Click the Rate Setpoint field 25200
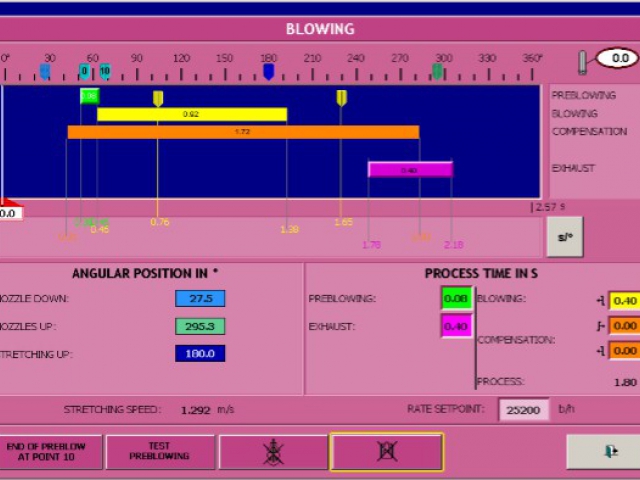This screenshot has width=640, height=480. 524,409
